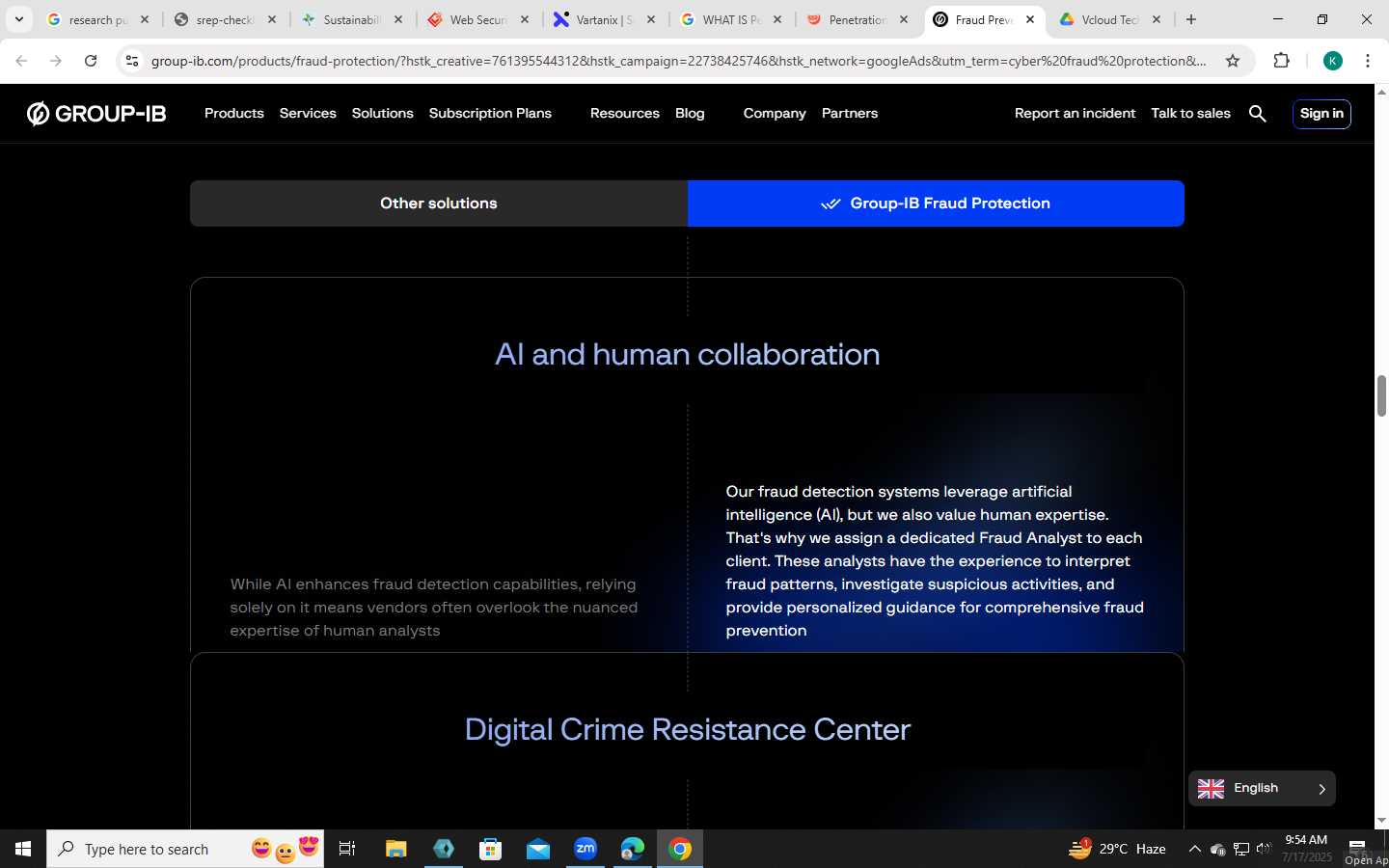Open the Windows Start menu
1389x868 pixels.
tap(23, 849)
